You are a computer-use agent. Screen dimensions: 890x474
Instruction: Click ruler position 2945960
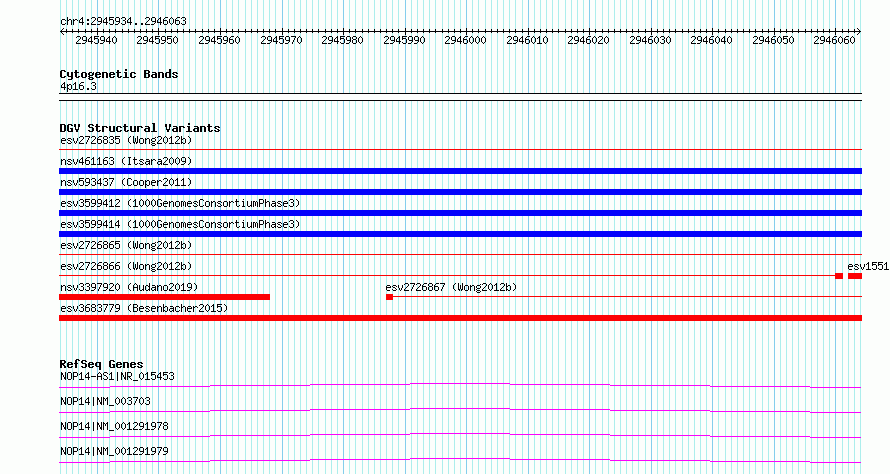(x=219, y=40)
